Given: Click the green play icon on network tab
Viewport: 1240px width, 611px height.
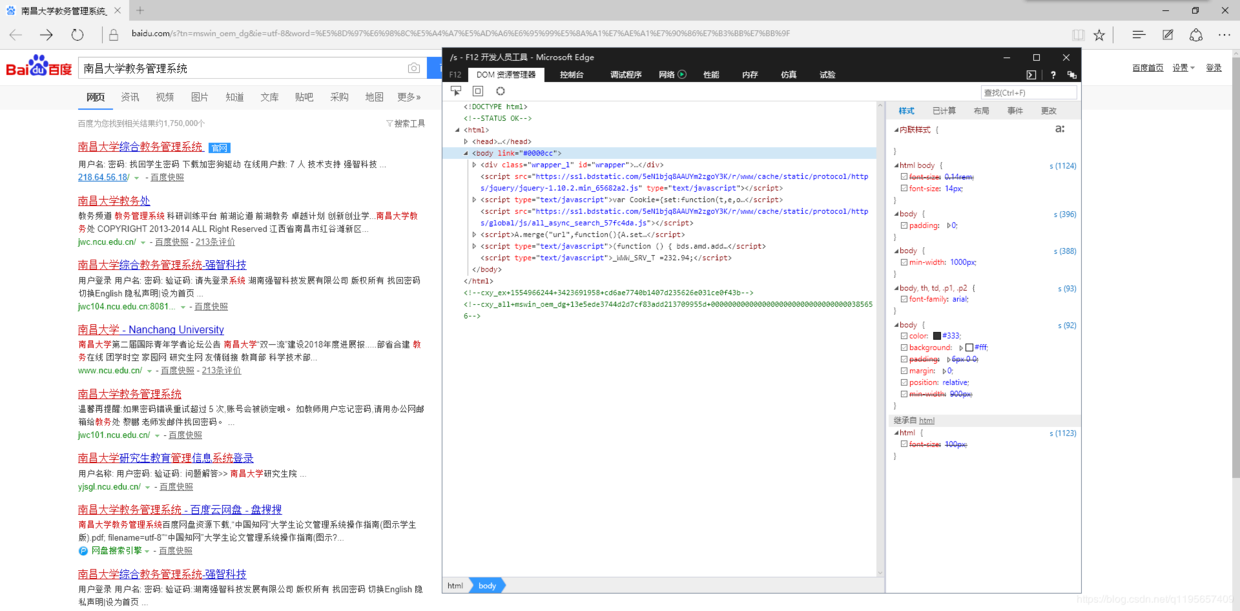Looking at the screenshot, I should pos(682,74).
